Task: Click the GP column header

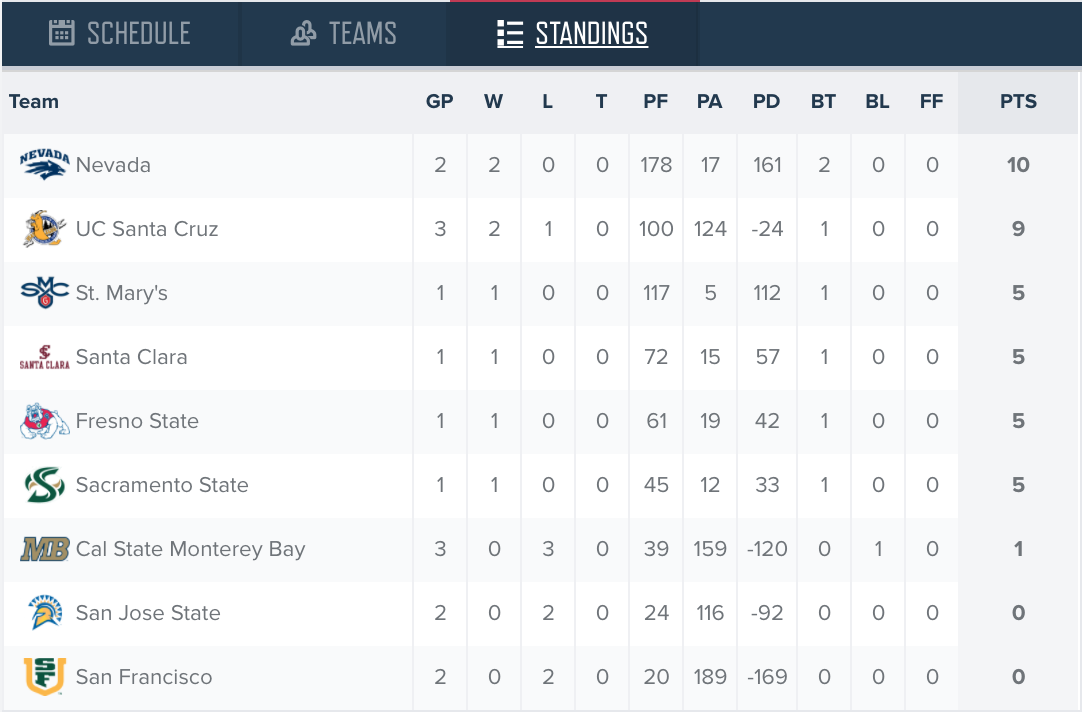Action: click(x=440, y=101)
